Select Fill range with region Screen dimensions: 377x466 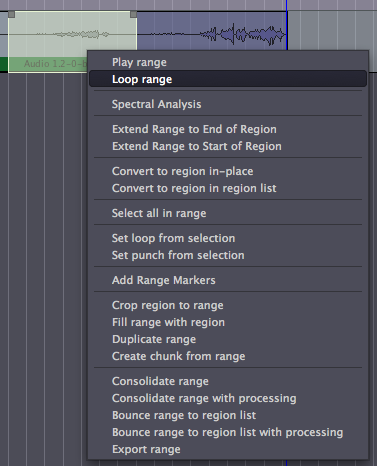228,322
